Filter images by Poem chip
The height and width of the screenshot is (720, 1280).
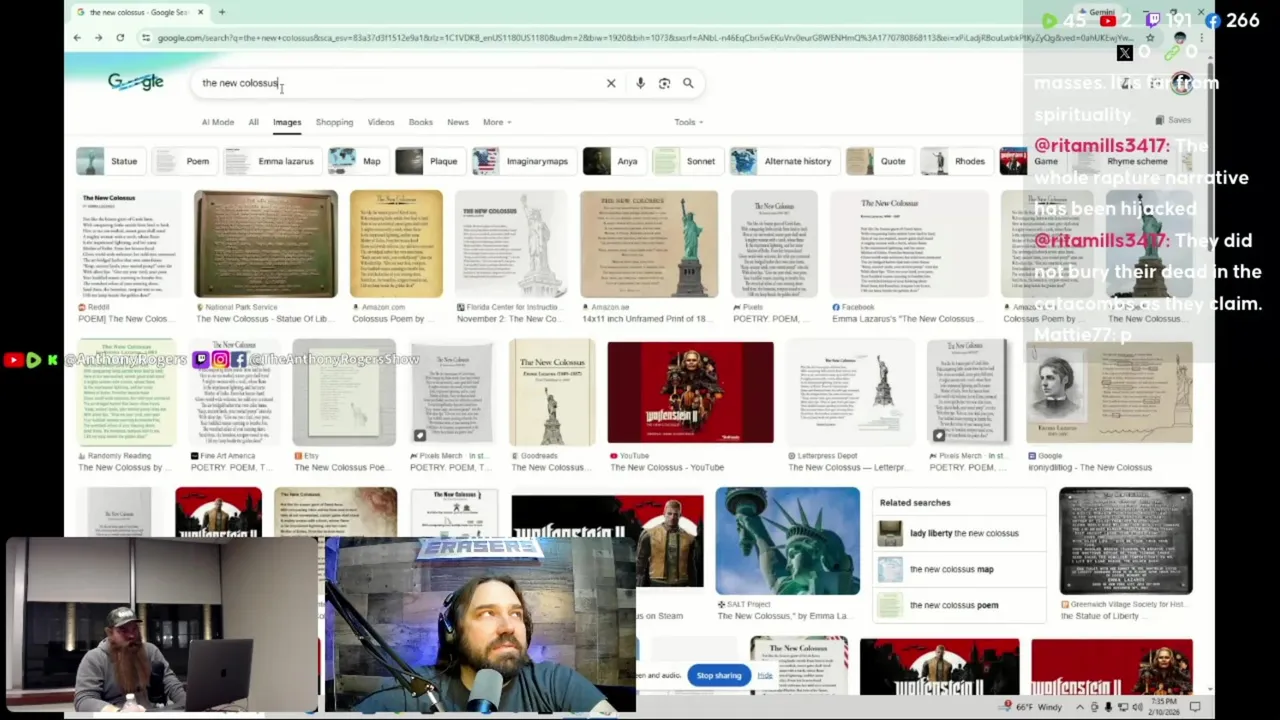click(185, 161)
